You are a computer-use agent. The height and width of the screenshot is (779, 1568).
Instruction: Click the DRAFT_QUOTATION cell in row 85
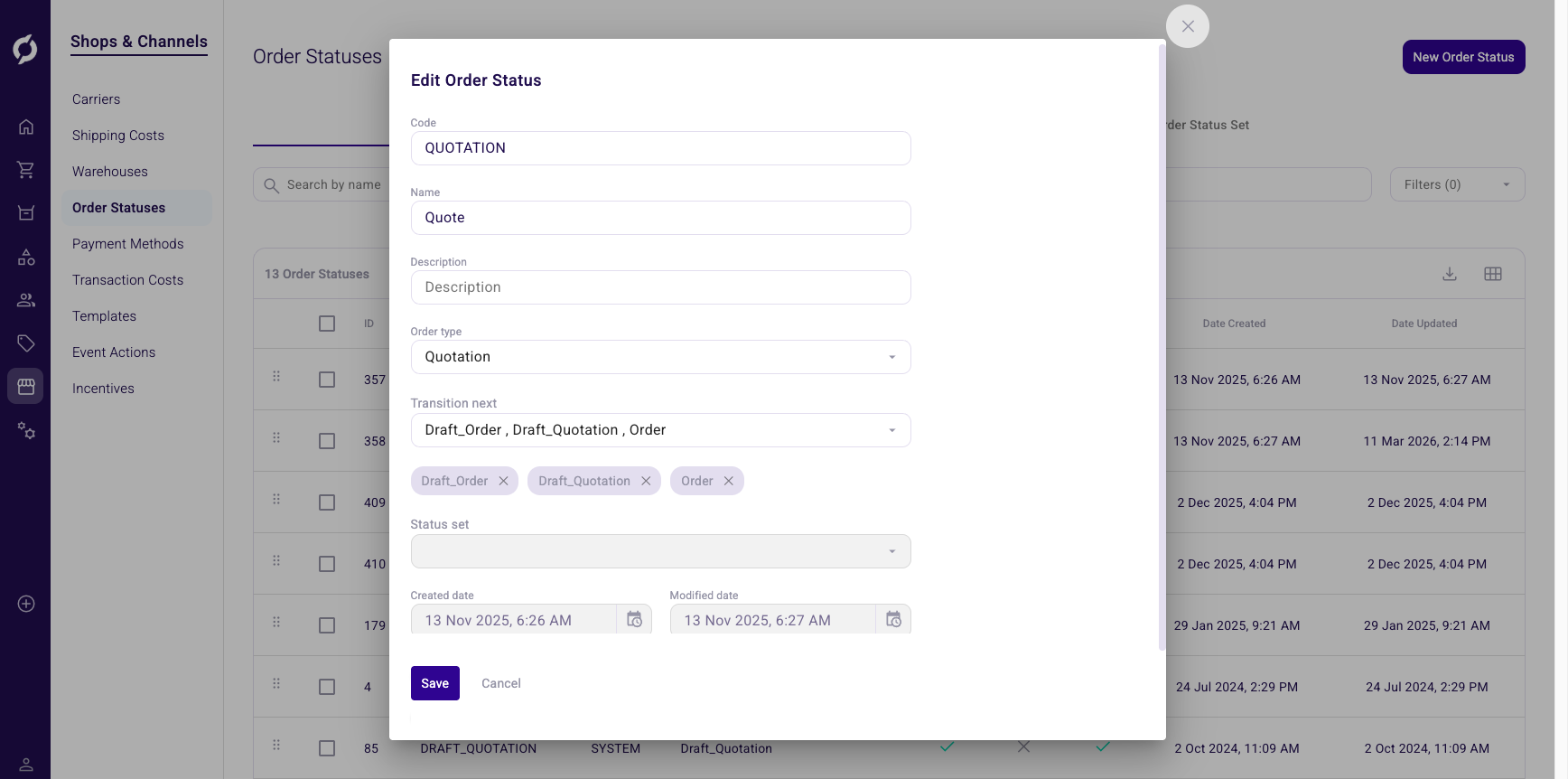point(478,748)
